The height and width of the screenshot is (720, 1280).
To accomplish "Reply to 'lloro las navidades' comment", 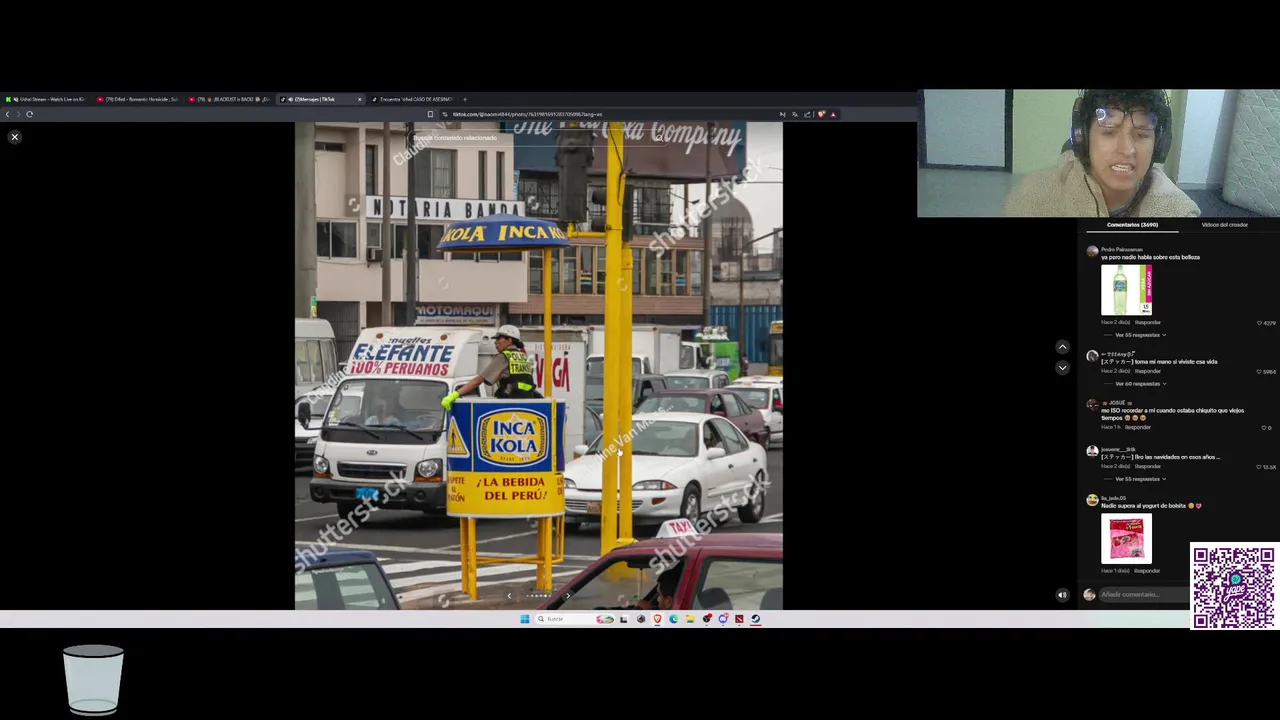I will [1147, 466].
